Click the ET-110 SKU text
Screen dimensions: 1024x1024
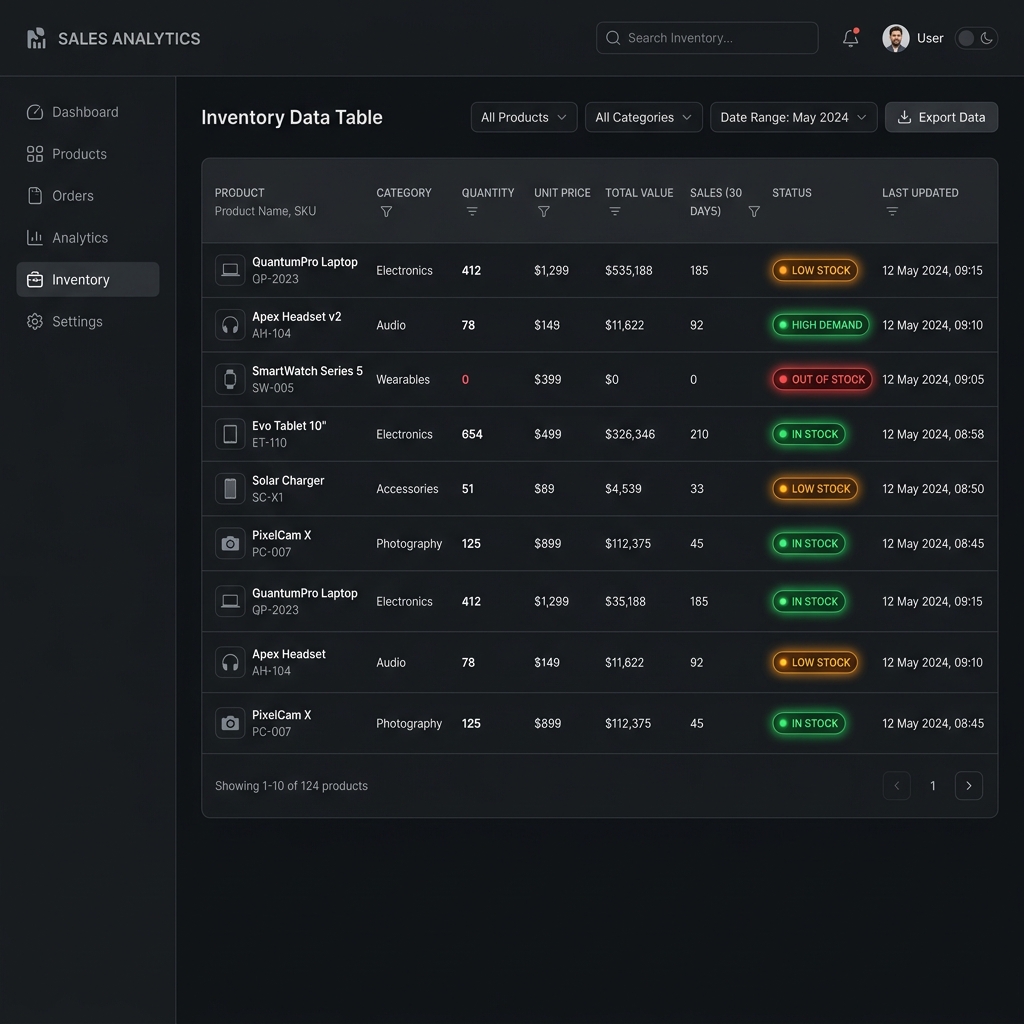click(269, 443)
